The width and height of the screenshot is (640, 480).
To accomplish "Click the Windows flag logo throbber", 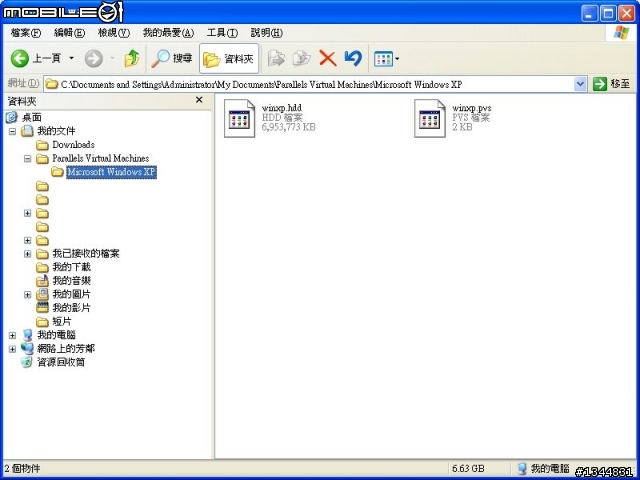I will coord(621,33).
